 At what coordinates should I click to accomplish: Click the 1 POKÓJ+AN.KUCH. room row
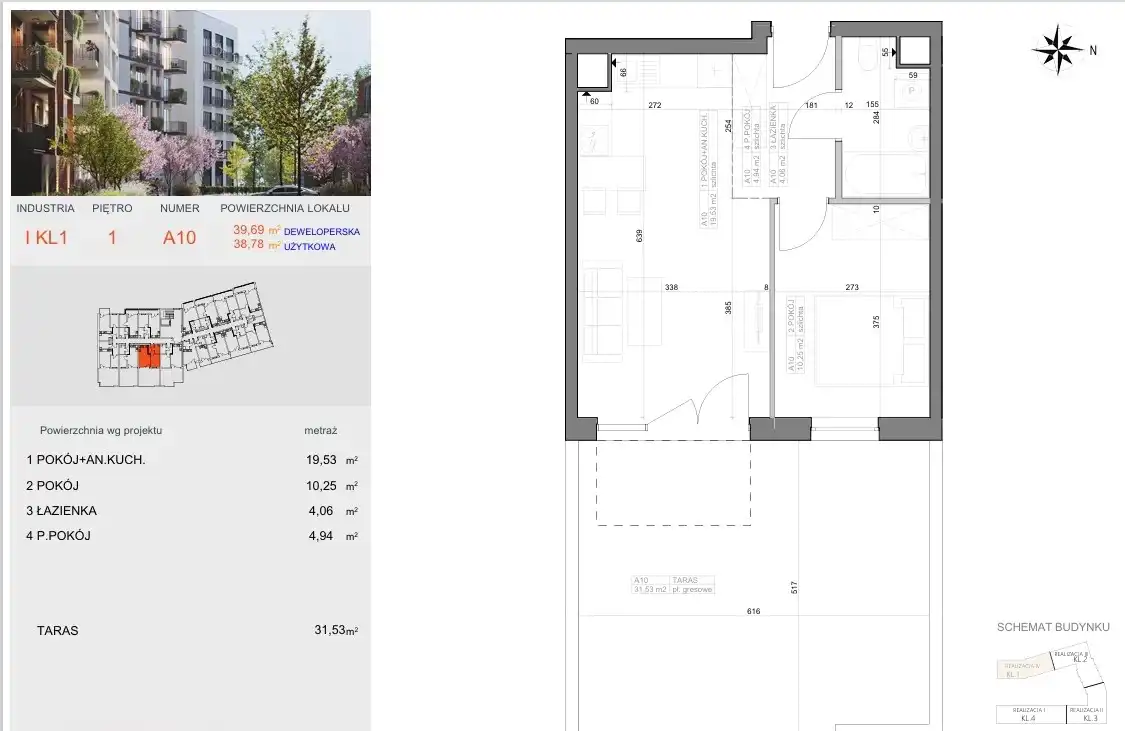[x=190, y=460]
